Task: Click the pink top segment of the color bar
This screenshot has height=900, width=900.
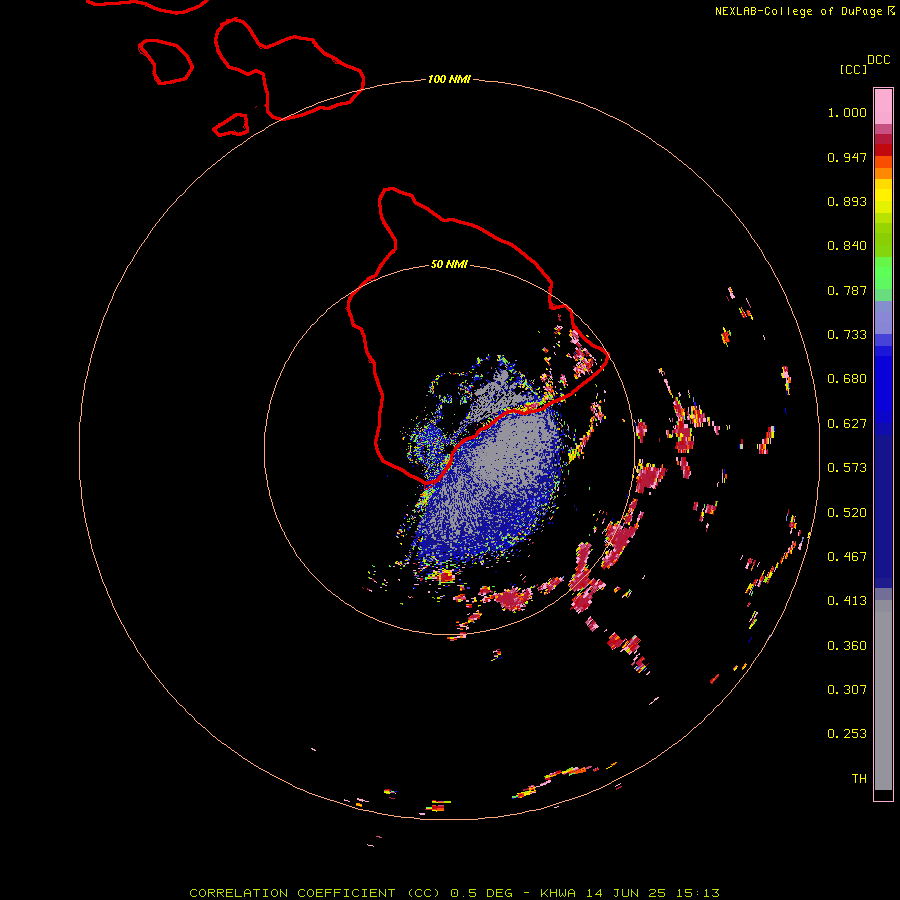Action: pyautogui.click(x=883, y=107)
